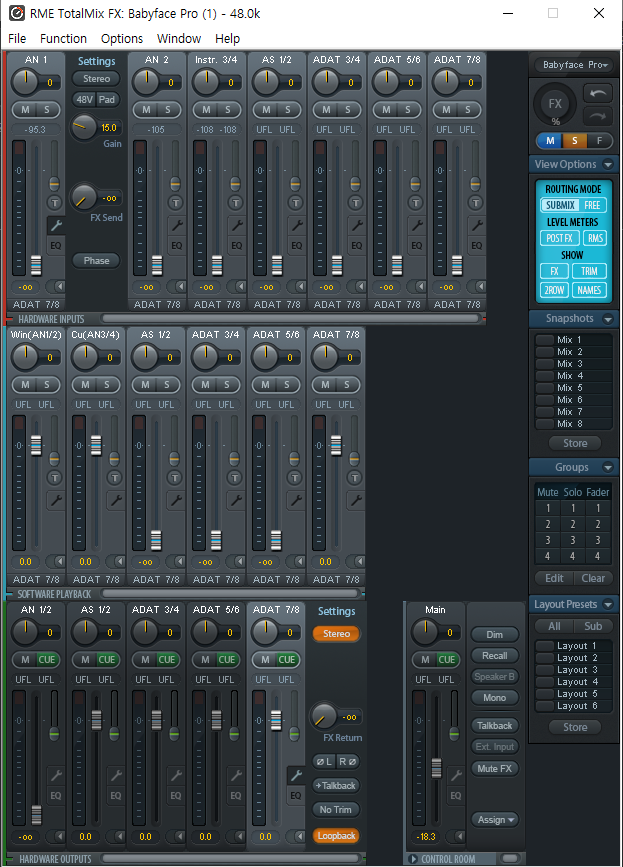Open the Options menu

coord(122,39)
